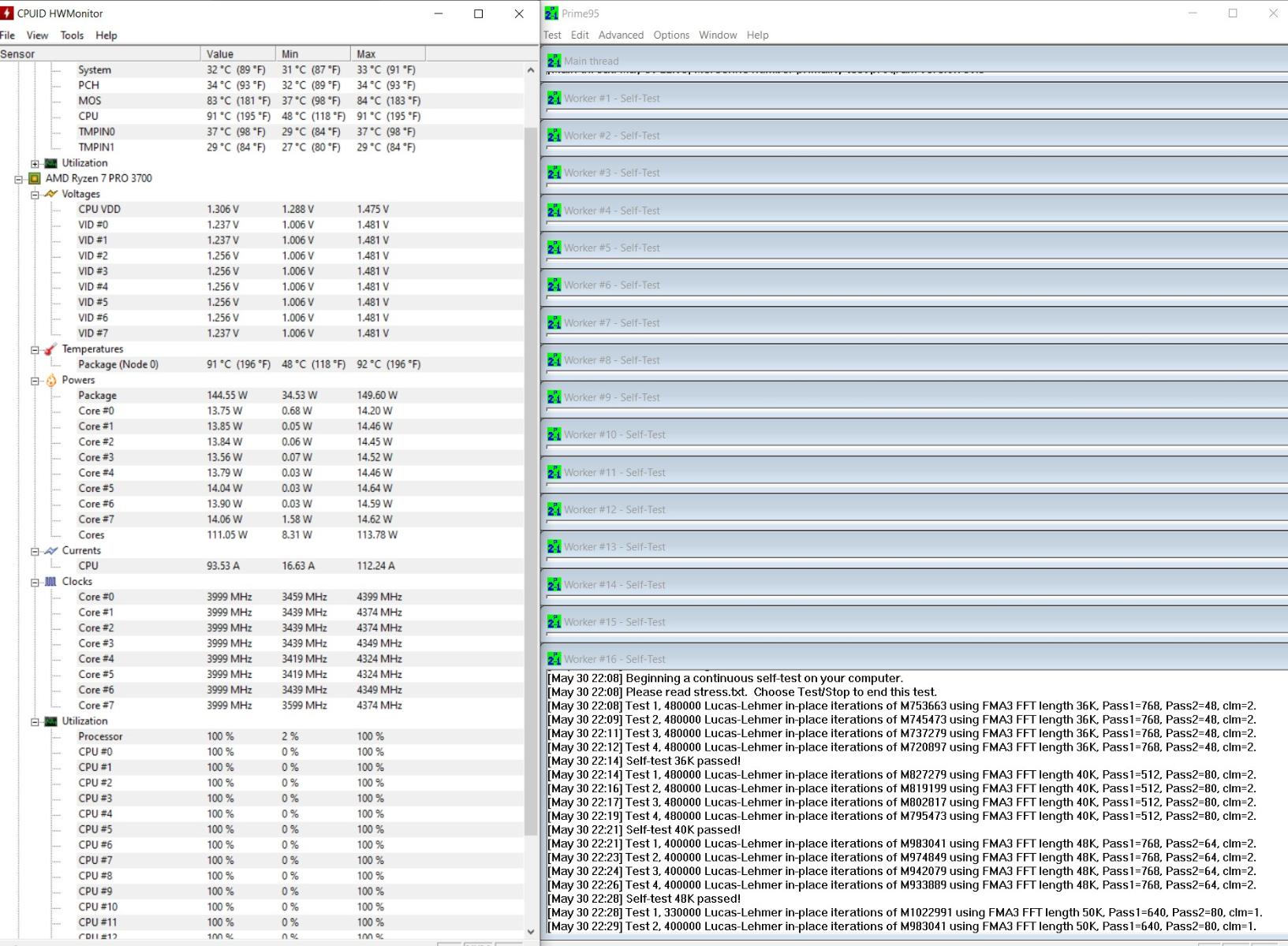Click the Sensor column header
Viewport: 1288px width, 946px height.
pyautogui.click(x=100, y=54)
